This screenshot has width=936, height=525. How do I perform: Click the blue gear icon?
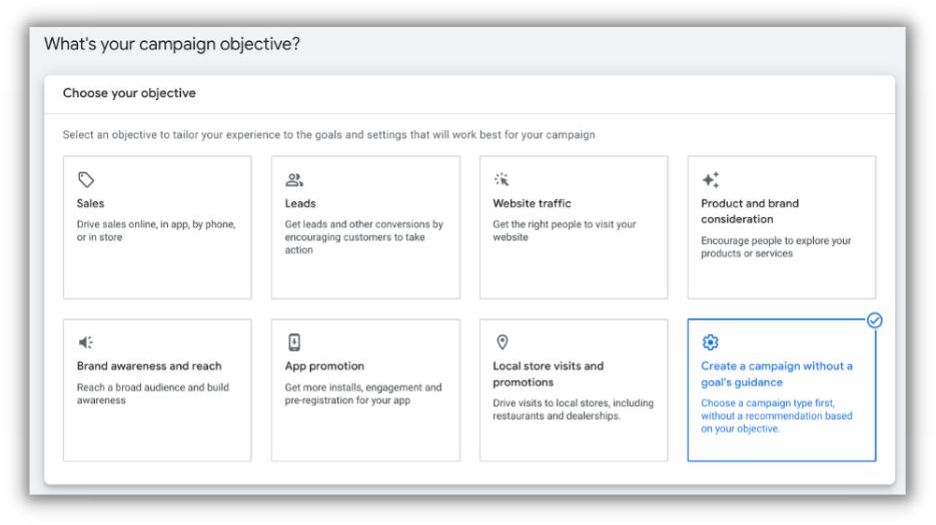[710, 343]
